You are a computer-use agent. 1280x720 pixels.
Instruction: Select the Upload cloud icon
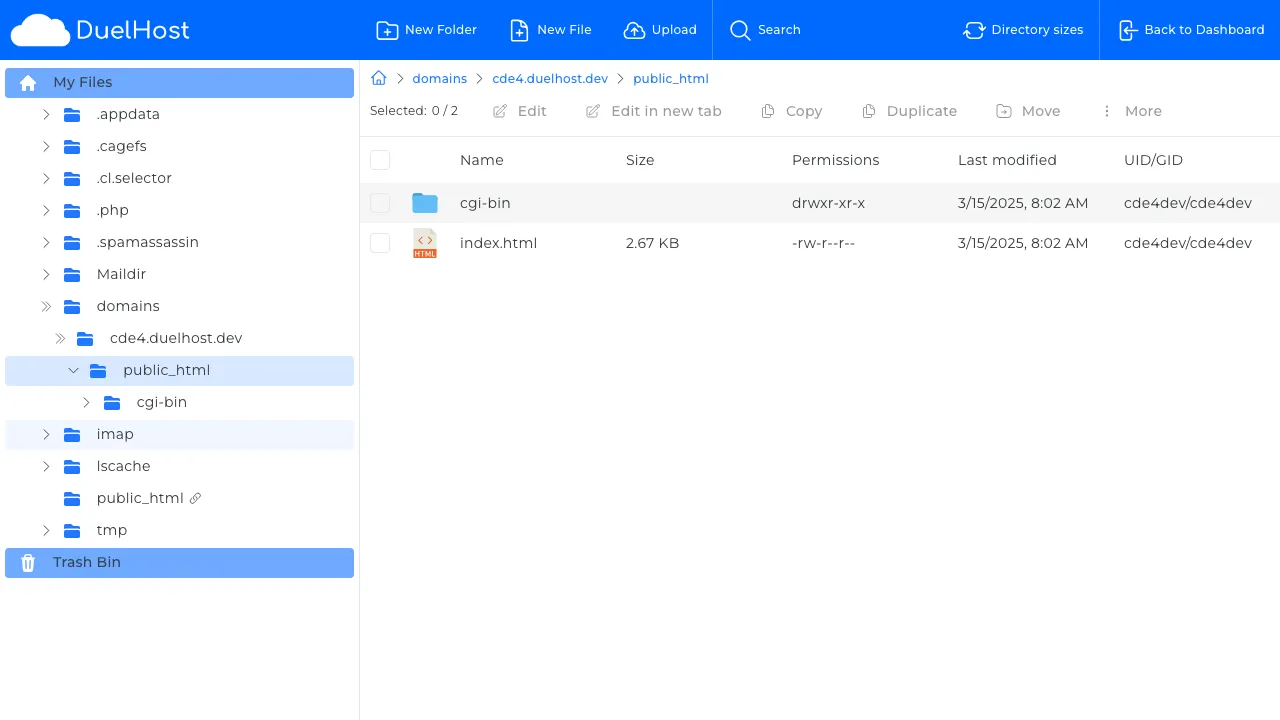(634, 30)
